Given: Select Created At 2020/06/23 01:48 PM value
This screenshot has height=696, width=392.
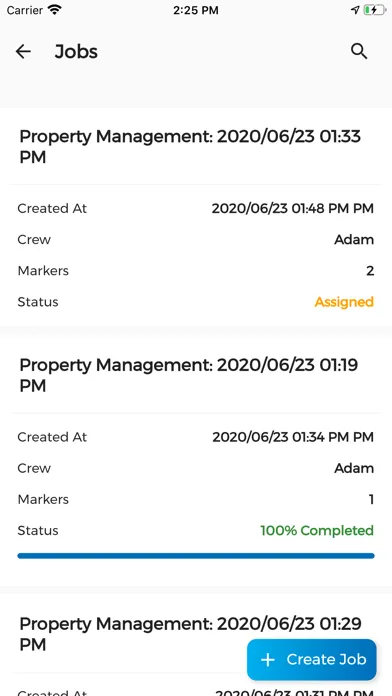Looking at the screenshot, I should tap(293, 208).
